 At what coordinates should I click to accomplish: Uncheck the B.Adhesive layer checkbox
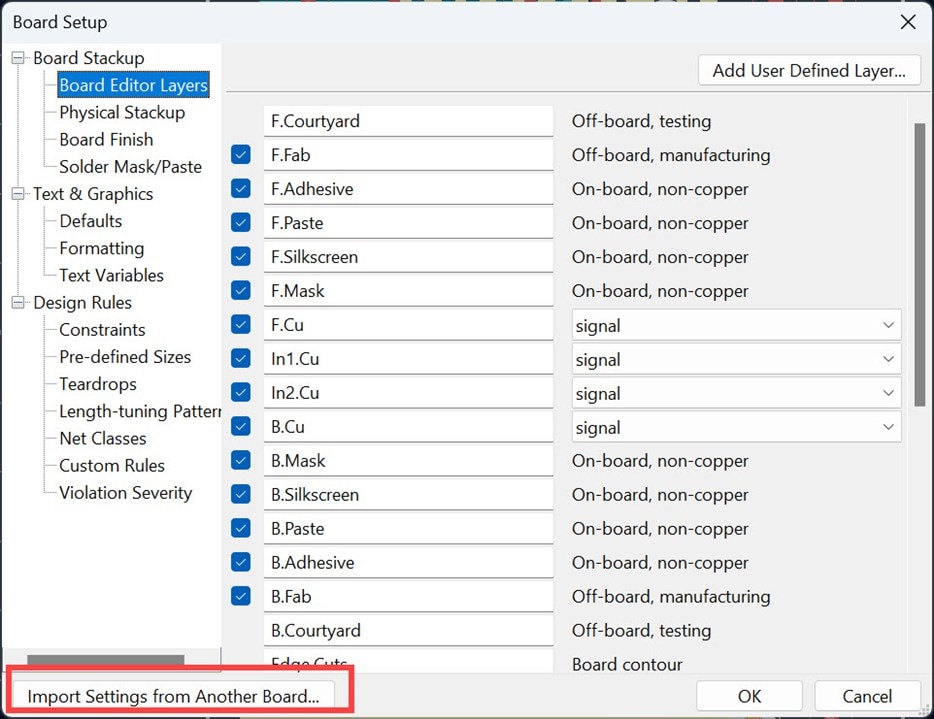241,562
